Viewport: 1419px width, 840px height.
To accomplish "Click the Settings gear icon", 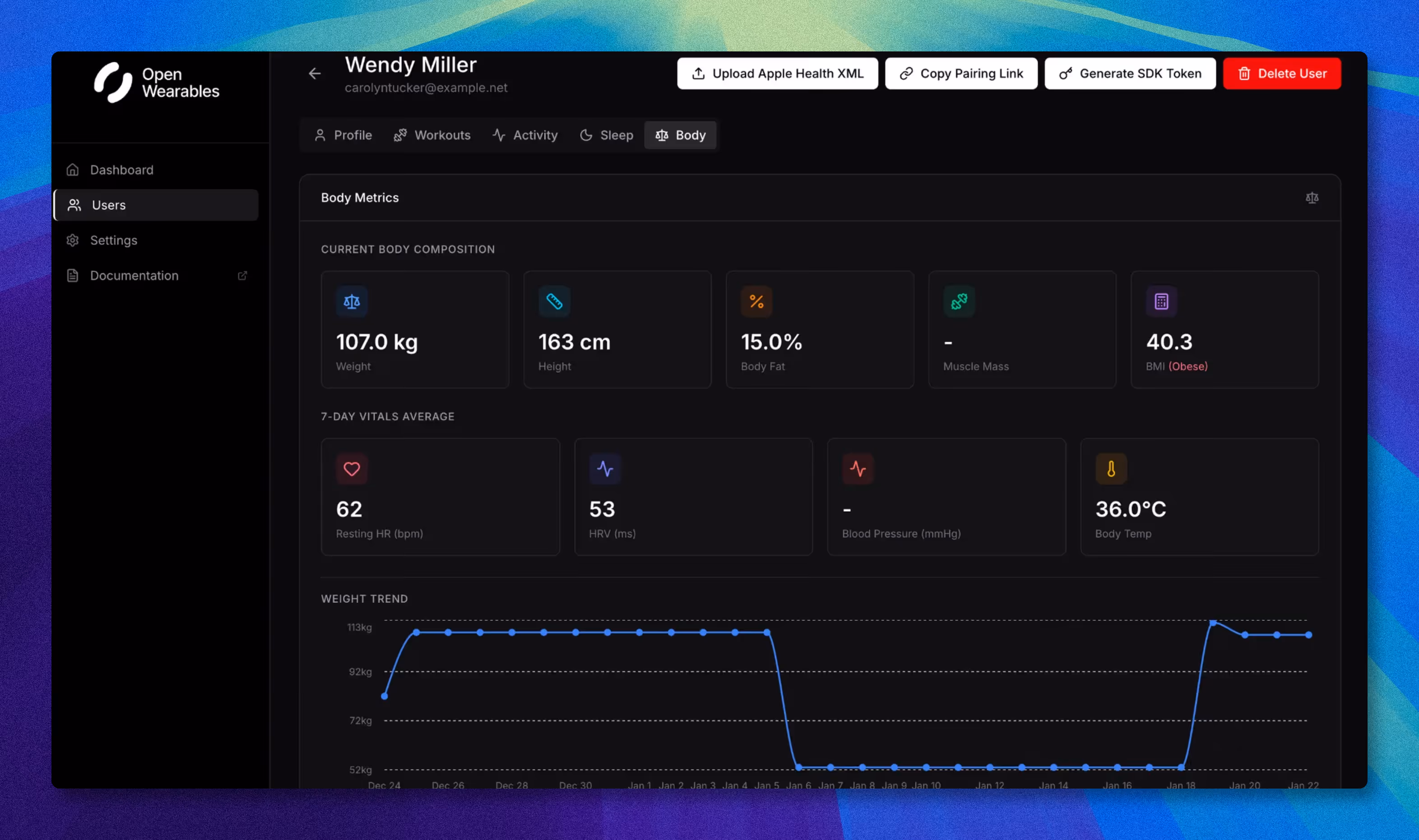I will pos(73,240).
